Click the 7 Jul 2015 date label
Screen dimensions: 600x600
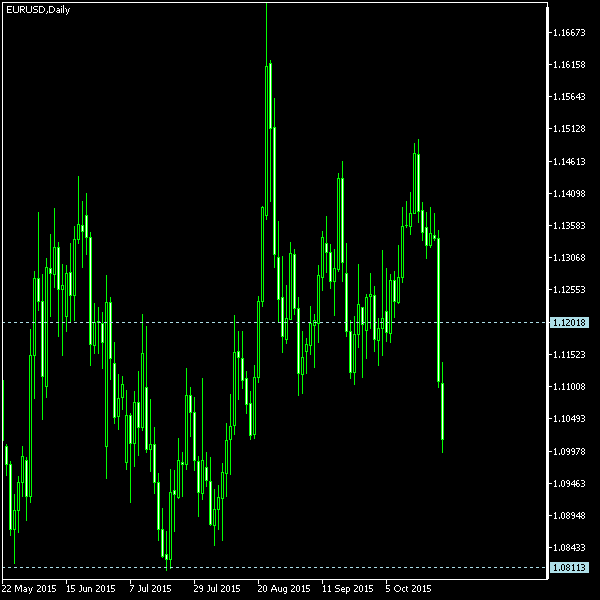[150, 589]
